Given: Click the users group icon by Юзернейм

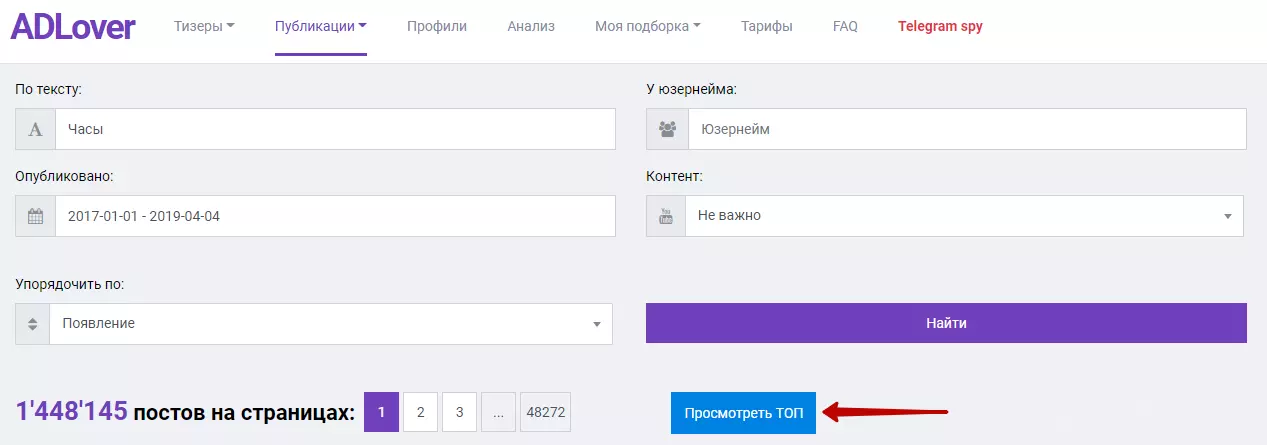Looking at the screenshot, I should click(667, 129).
